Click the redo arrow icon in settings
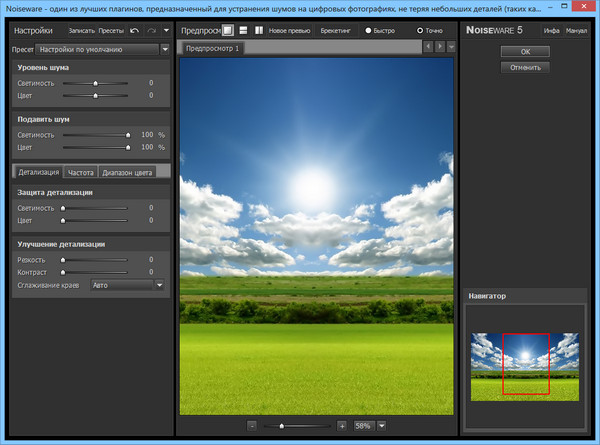This screenshot has width=600, height=445. (x=150, y=31)
